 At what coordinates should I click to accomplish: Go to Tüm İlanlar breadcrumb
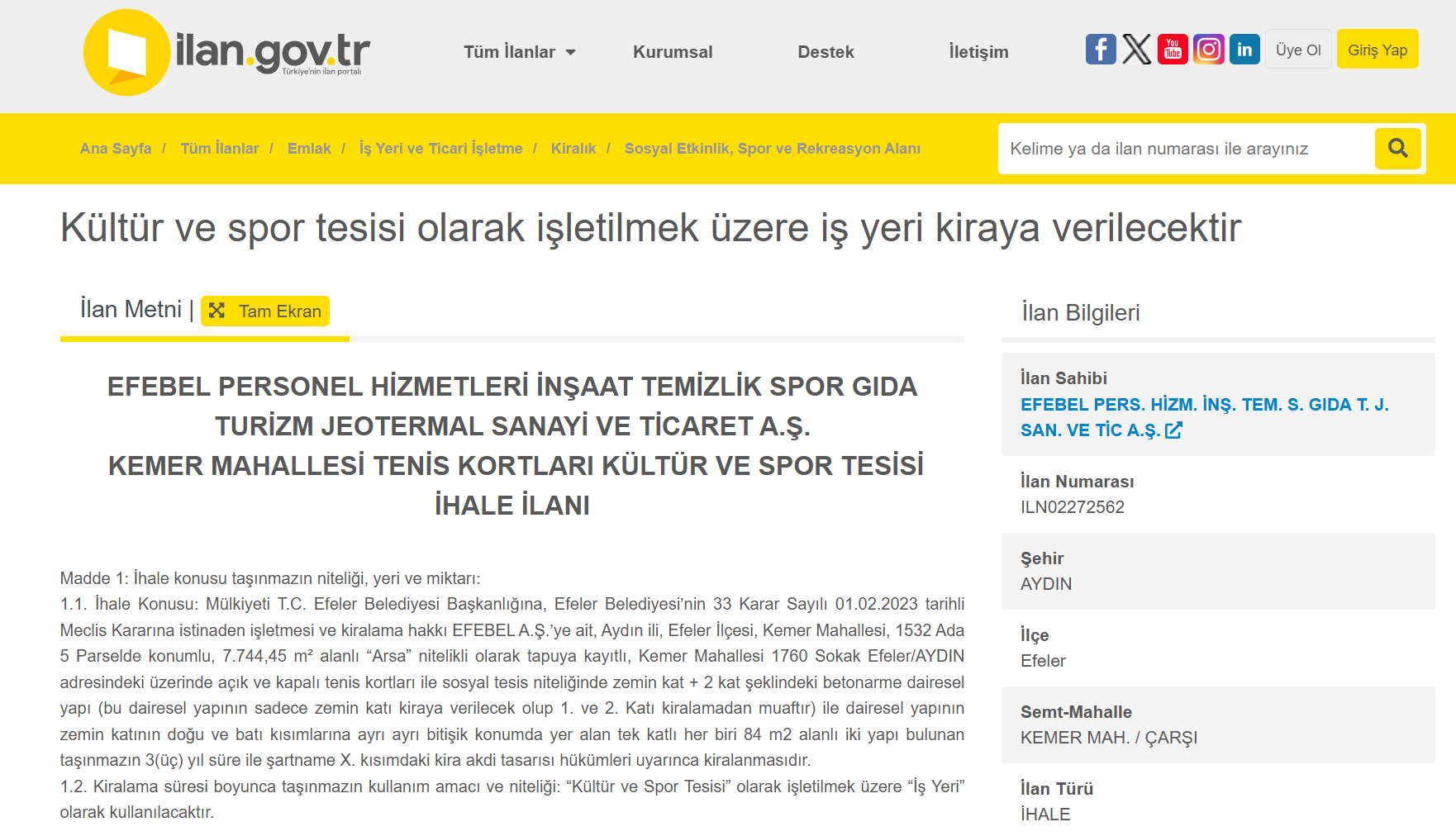coord(220,149)
